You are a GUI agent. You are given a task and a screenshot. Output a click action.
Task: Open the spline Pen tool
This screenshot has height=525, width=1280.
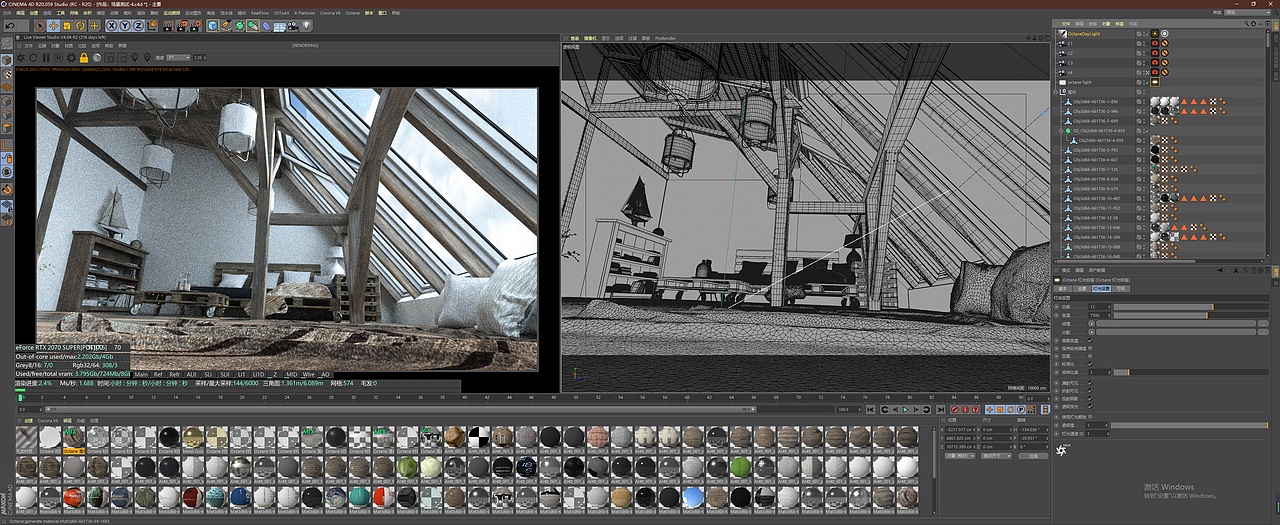[226, 25]
